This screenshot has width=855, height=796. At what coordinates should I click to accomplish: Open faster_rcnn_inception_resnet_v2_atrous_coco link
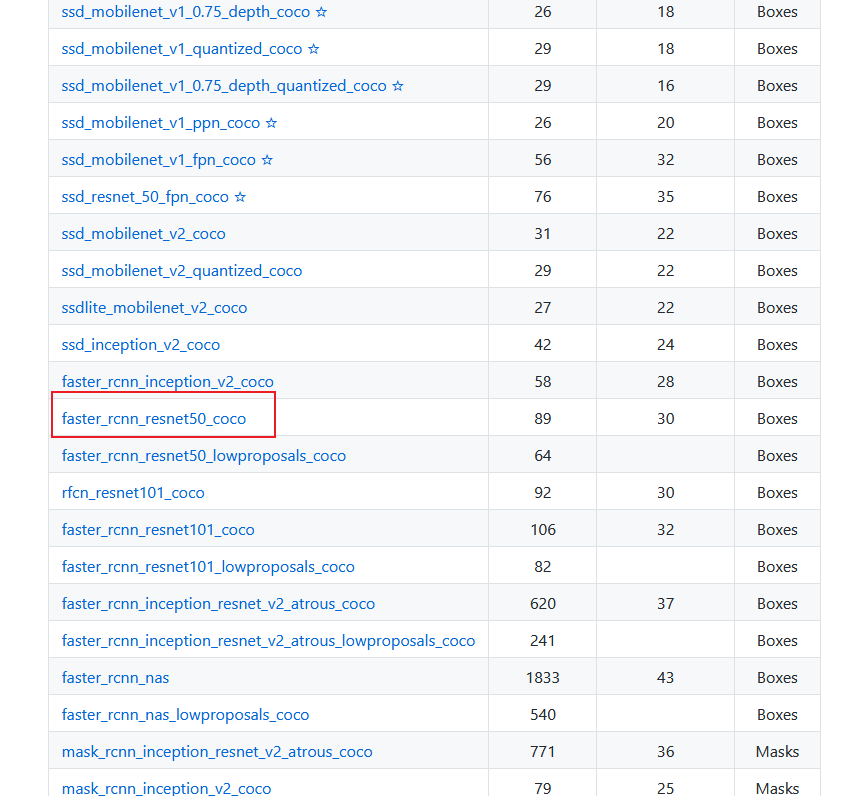[218, 604]
